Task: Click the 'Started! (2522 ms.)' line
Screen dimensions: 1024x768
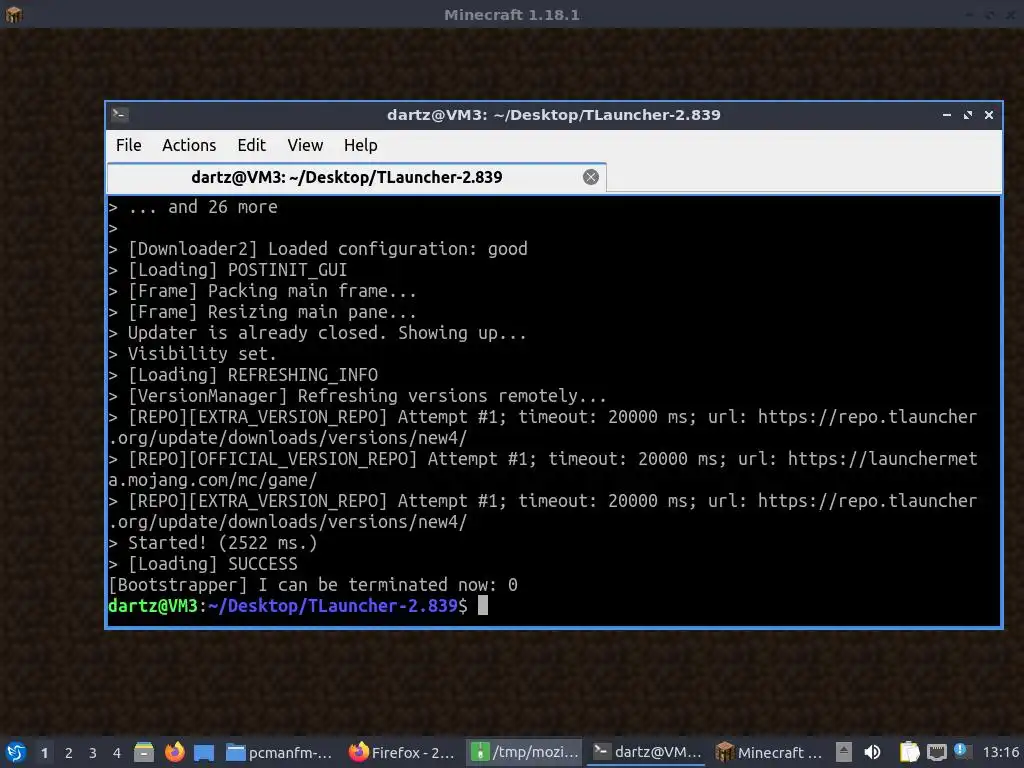Action: pyautogui.click(x=213, y=543)
